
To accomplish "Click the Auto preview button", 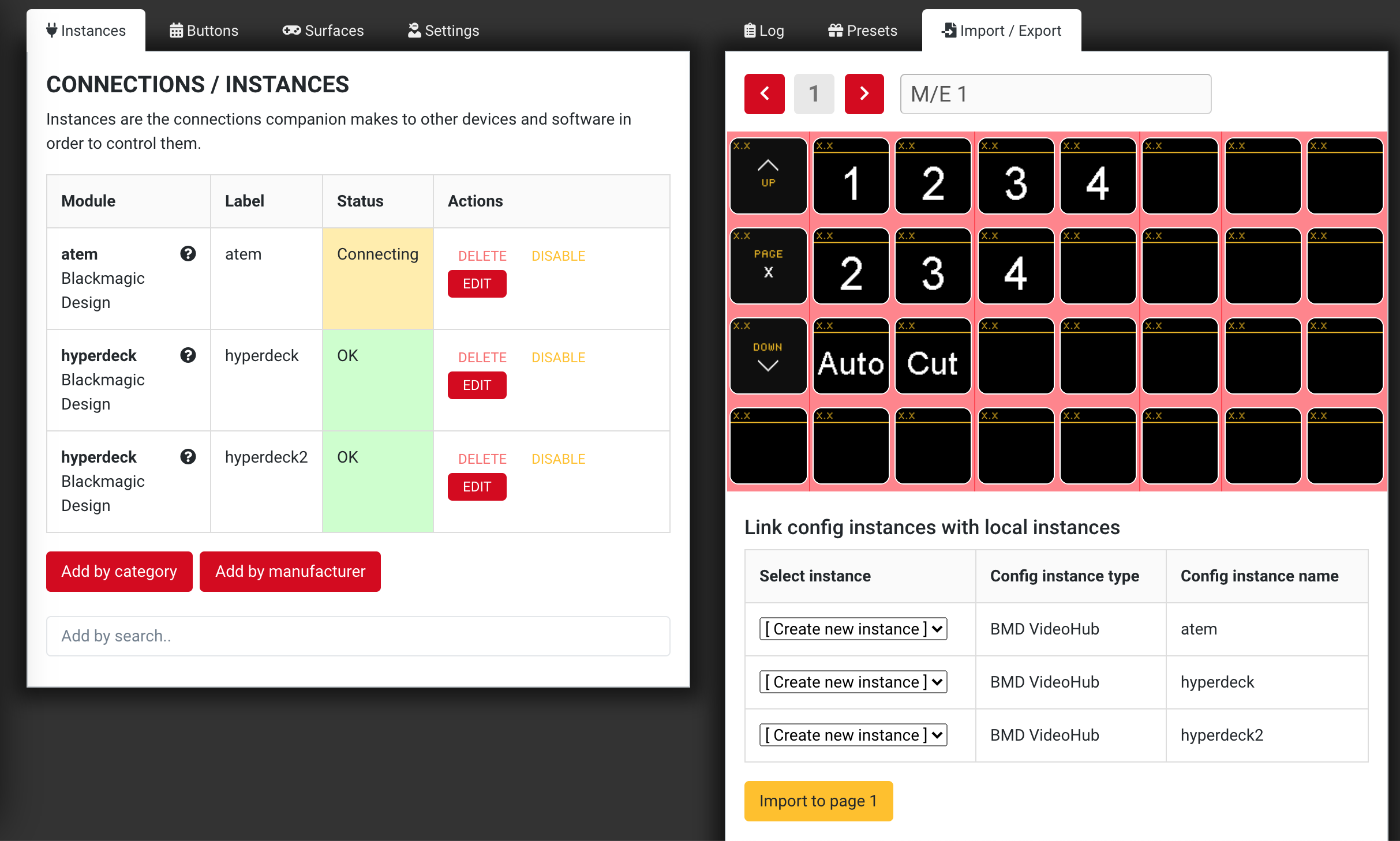I will pyautogui.click(x=851, y=356).
